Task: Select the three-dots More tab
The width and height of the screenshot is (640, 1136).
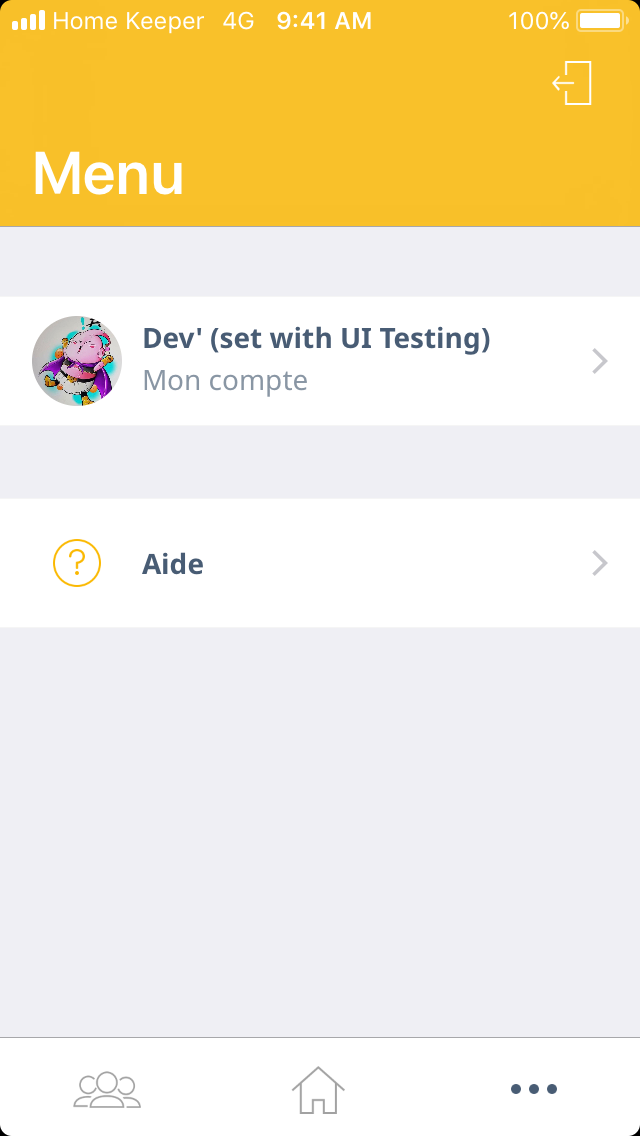Action: pos(533,1088)
